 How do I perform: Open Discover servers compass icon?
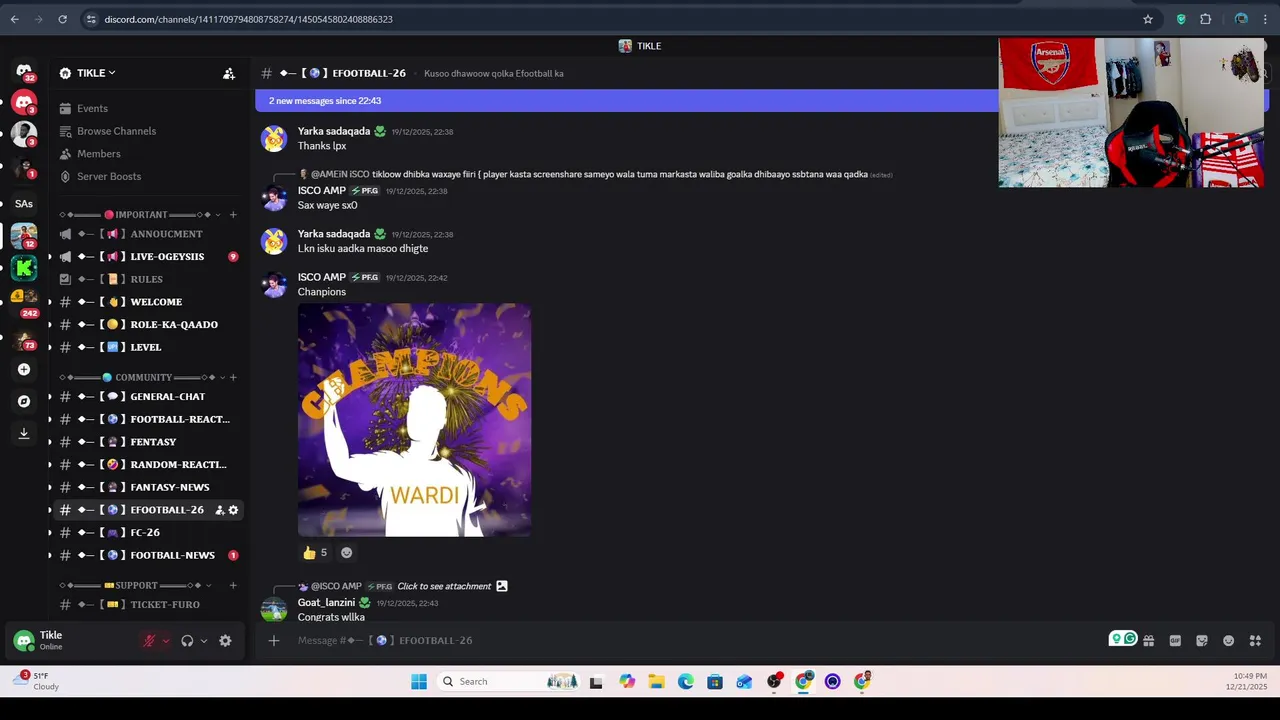[24, 401]
